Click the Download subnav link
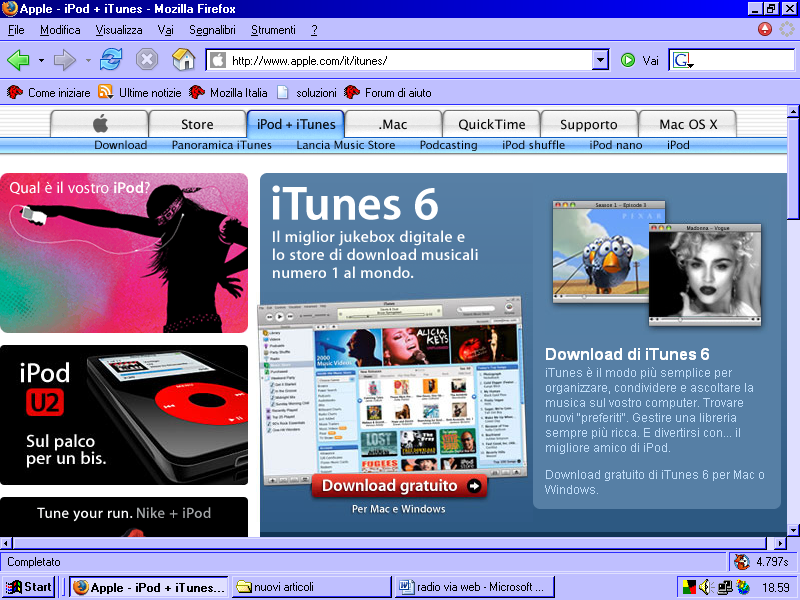 pos(120,145)
